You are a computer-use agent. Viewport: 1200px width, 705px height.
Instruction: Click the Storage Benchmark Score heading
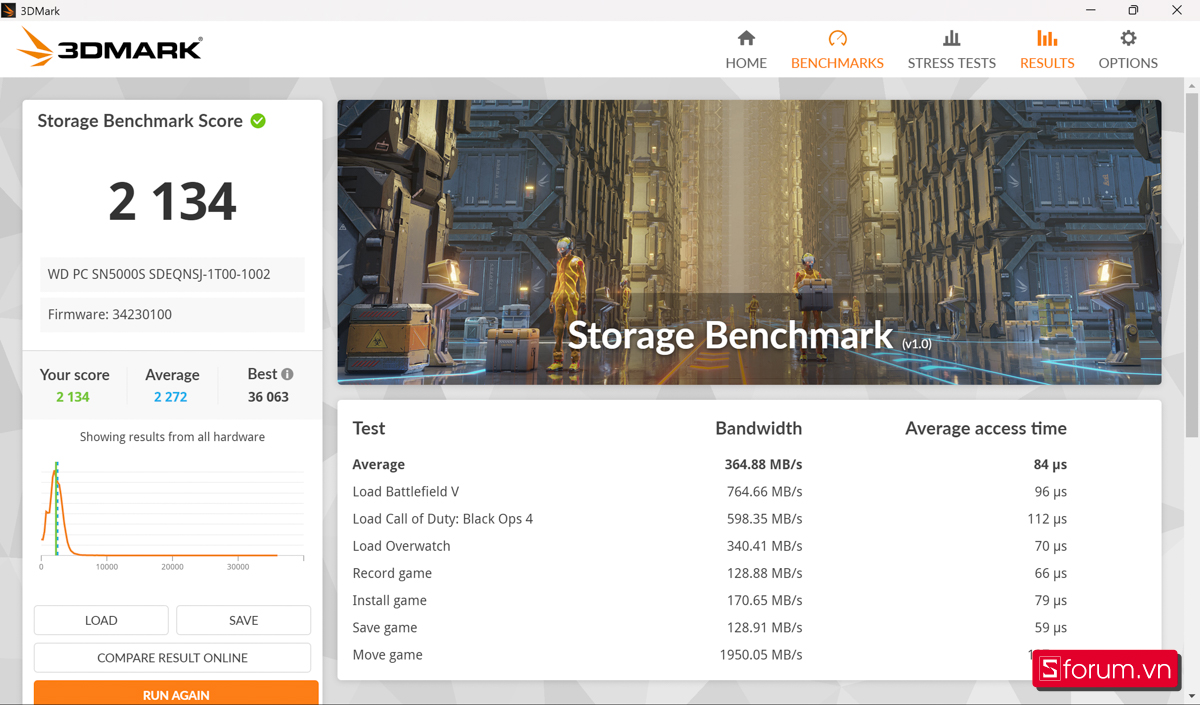pos(140,121)
